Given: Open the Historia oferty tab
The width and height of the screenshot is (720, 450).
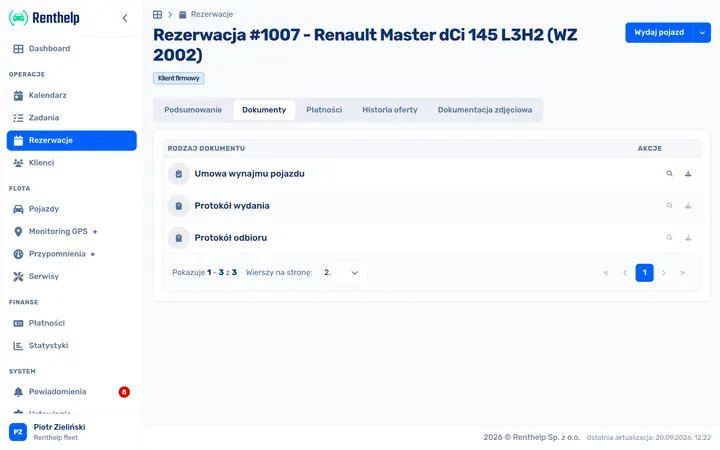Looking at the screenshot, I should [390, 110].
